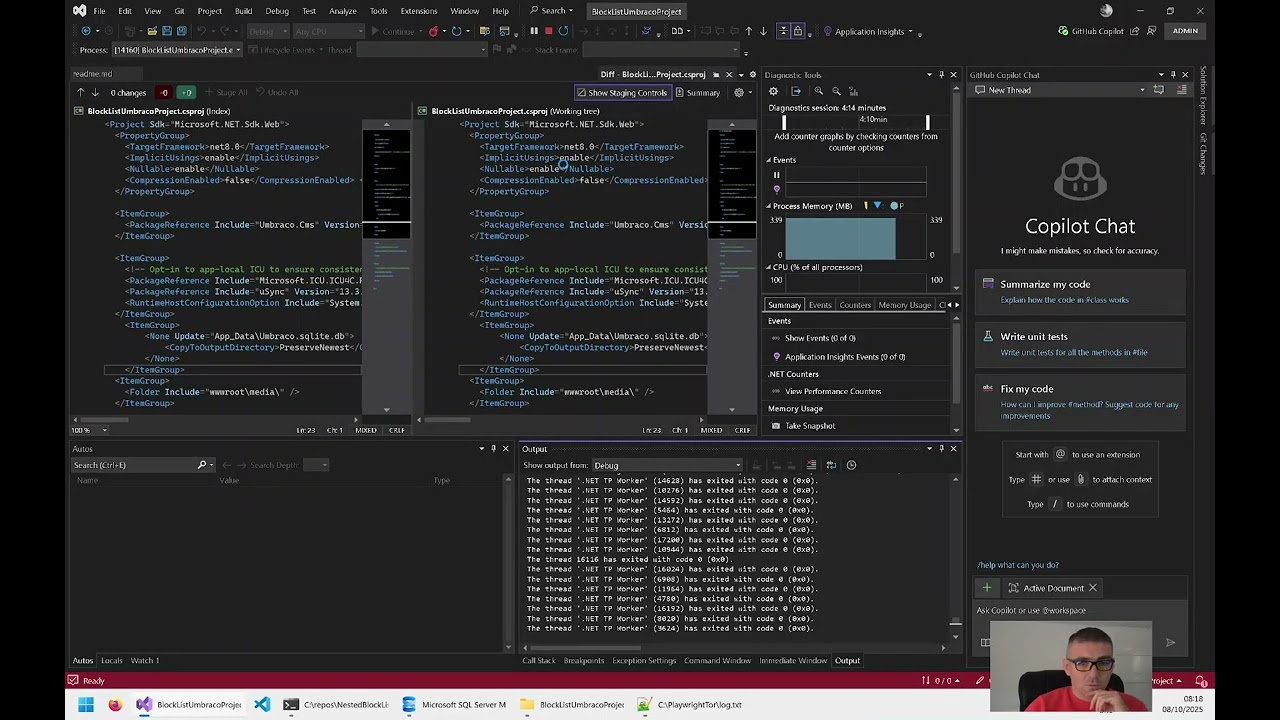The width and height of the screenshot is (1280, 720).
Task: Open Firefox from the taskbar
Action: point(115,705)
